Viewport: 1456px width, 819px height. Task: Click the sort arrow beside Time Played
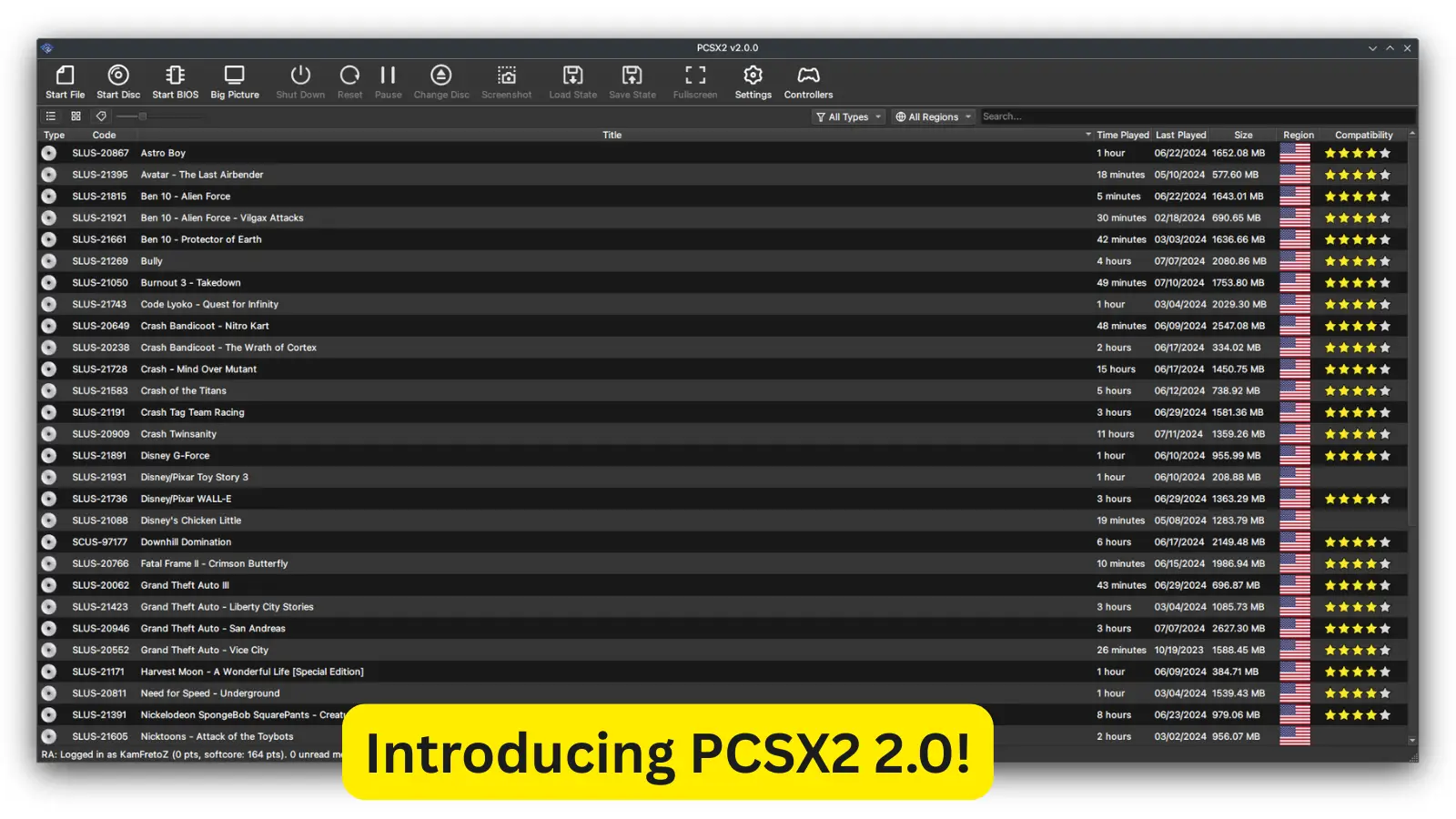coord(1088,135)
